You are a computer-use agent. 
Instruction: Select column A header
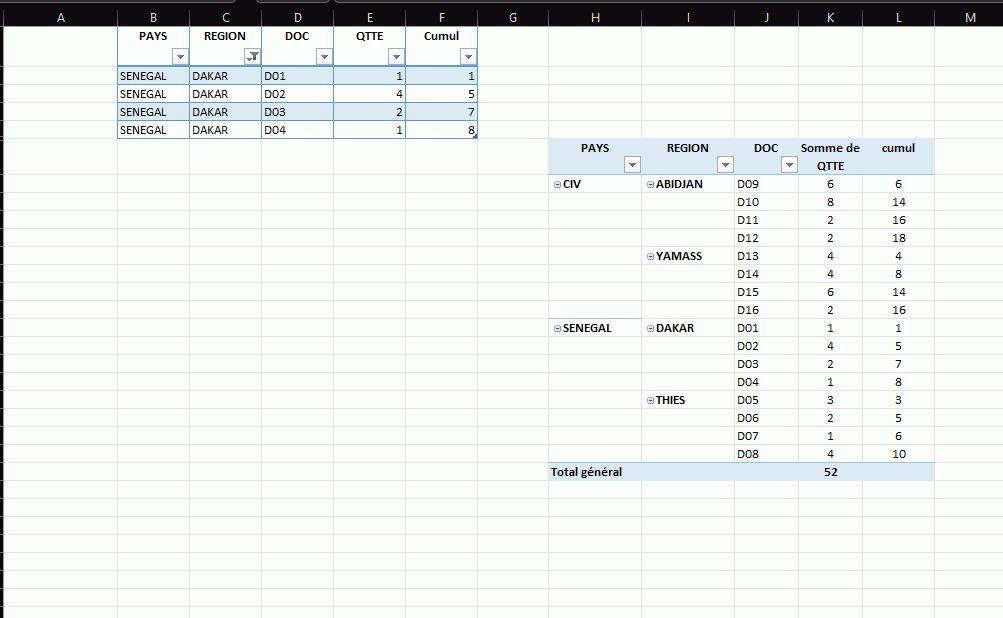60,18
